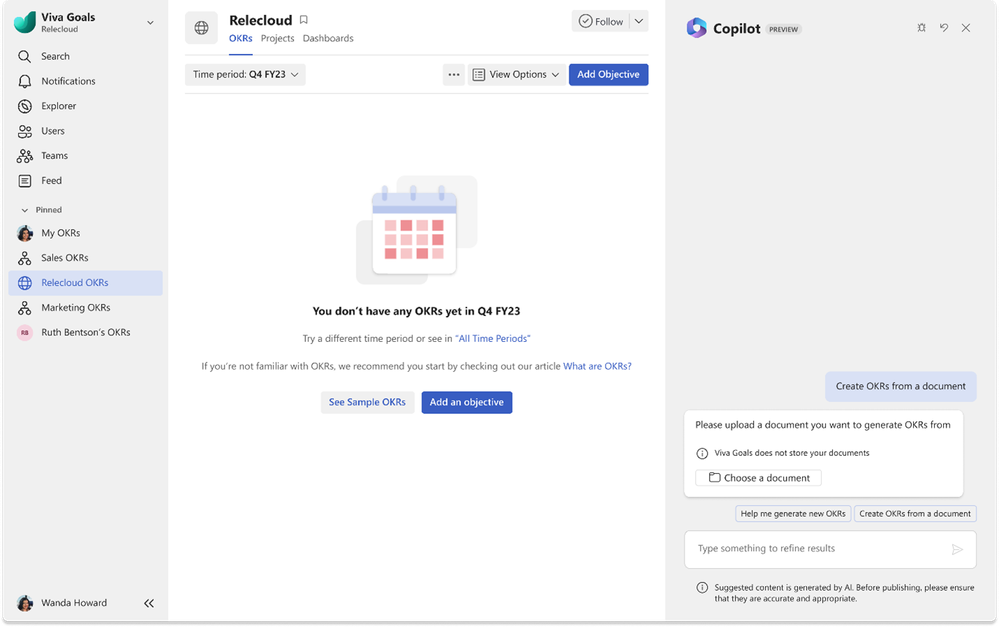The height and width of the screenshot is (627, 999).
Task: Switch to the OKRs tab
Action: point(241,38)
